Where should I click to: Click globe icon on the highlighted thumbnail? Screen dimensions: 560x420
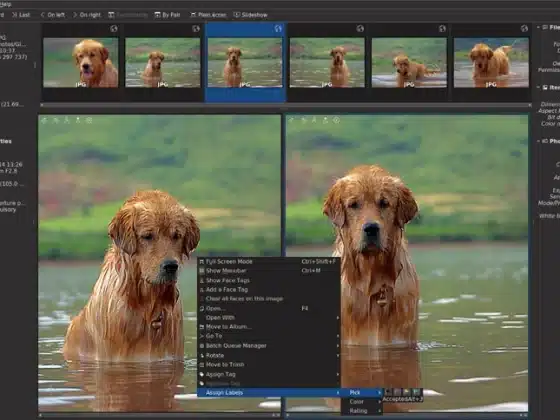point(278,29)
